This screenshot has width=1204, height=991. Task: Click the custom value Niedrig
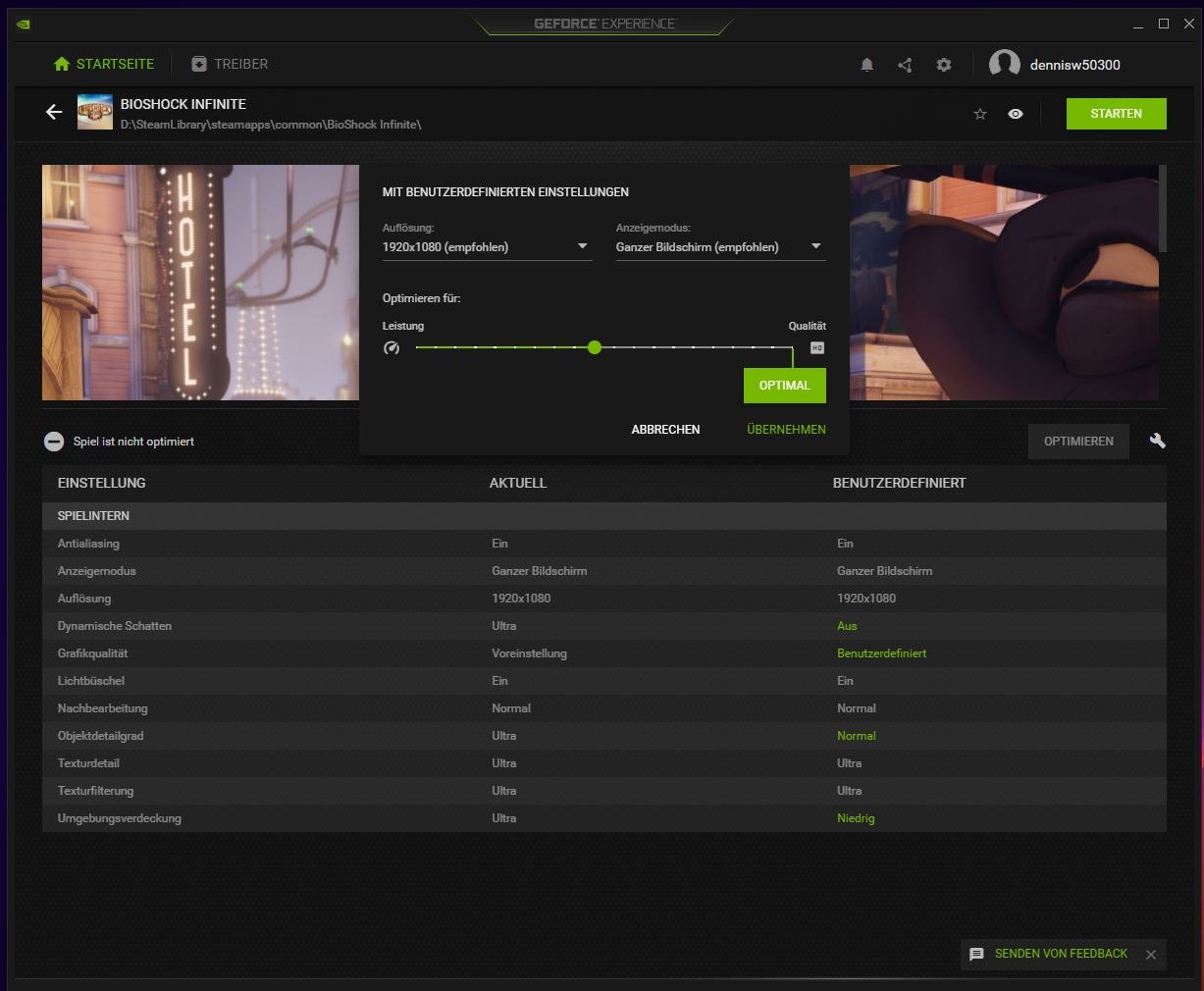point(856,818)
